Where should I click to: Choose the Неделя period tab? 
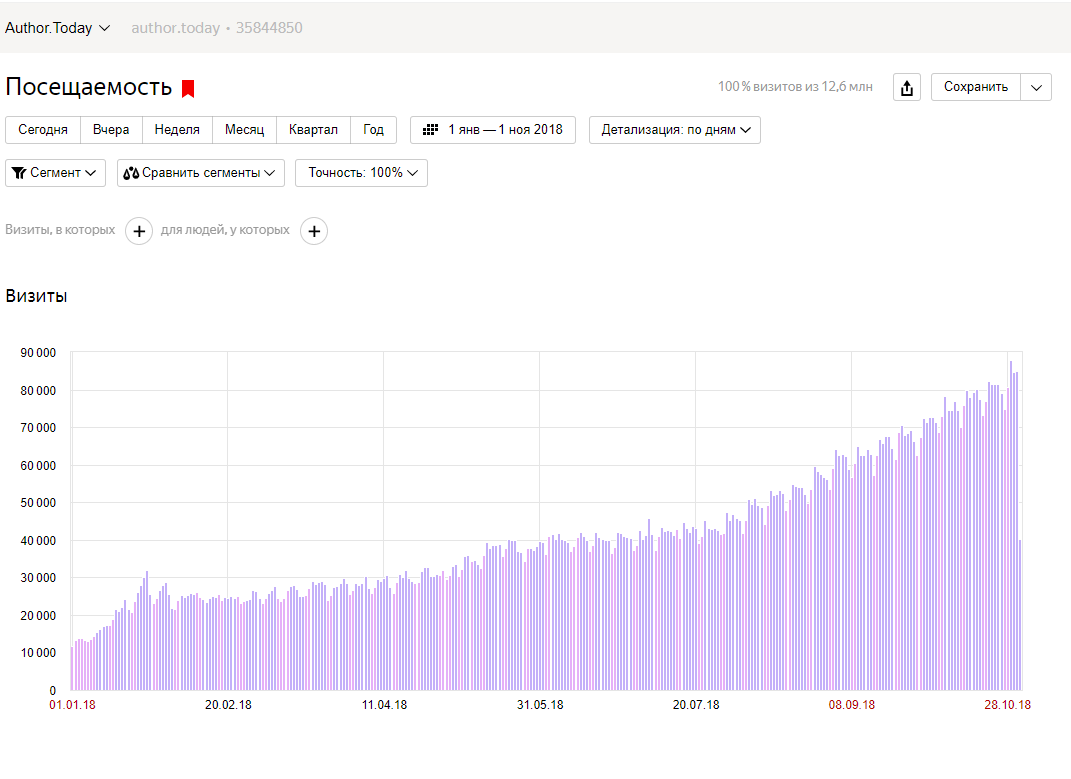(x=177, y=130)
